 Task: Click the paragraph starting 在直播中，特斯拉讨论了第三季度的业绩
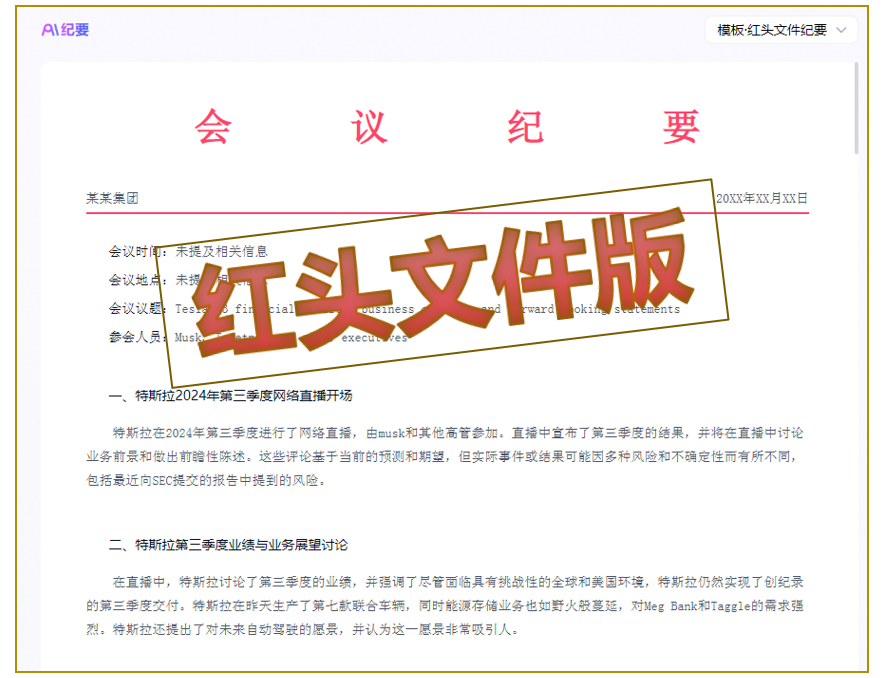(x=445, y=606)
